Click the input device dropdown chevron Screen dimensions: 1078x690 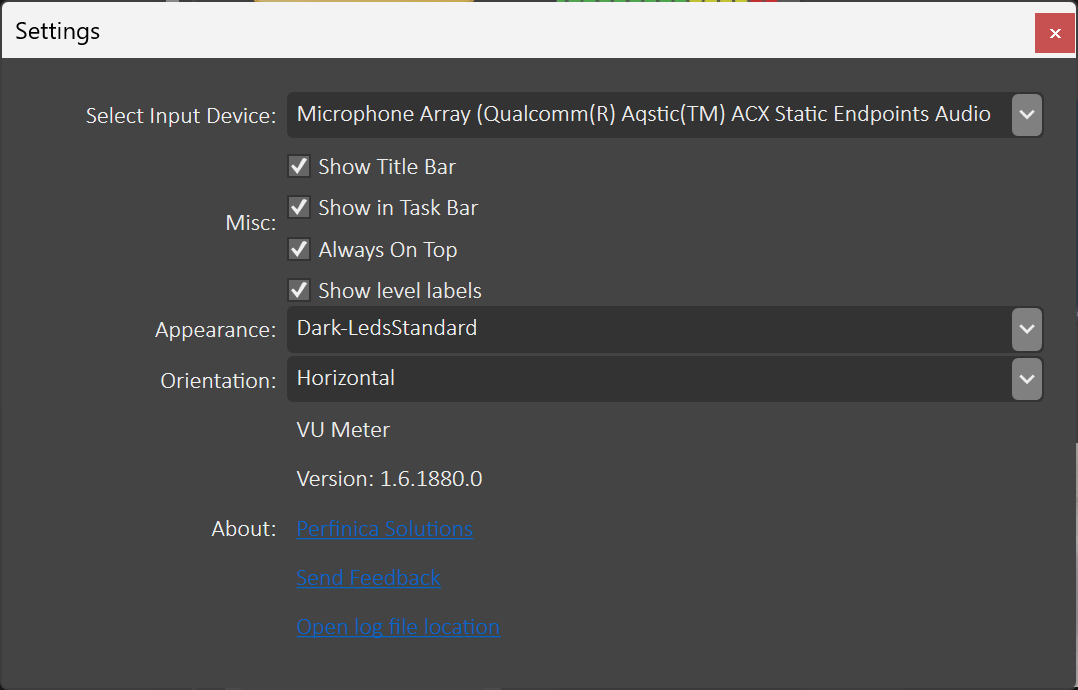[1026, 114]
